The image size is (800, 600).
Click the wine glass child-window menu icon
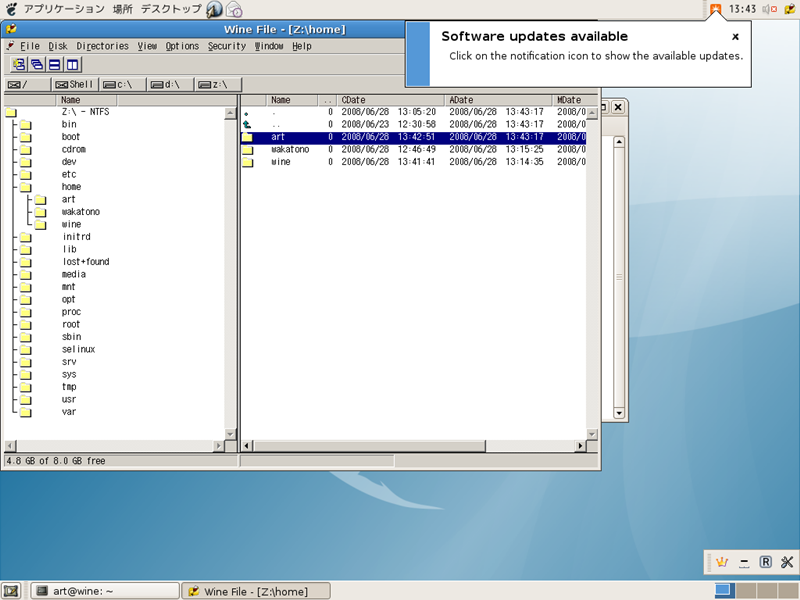click(x=10, y=46)
